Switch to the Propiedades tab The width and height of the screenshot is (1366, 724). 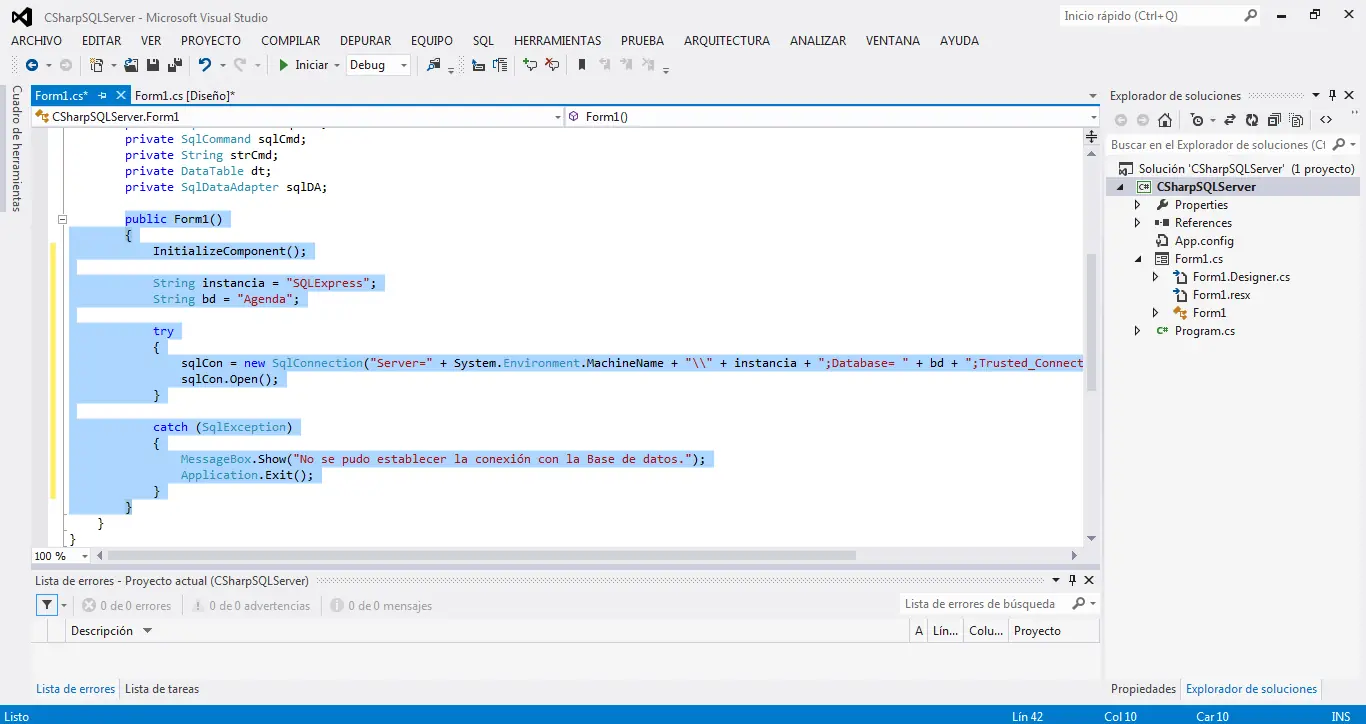1143,689
